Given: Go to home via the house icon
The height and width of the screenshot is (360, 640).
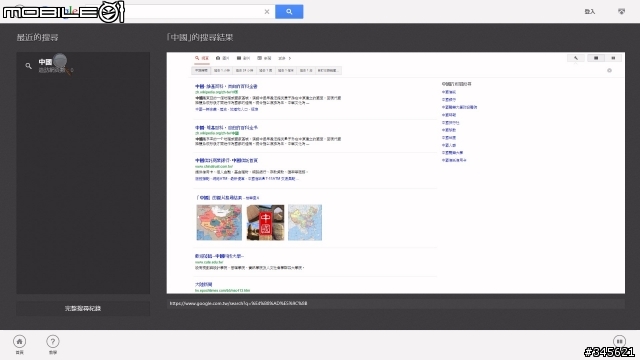Looking at the screenshot, I should click(19, 341).
